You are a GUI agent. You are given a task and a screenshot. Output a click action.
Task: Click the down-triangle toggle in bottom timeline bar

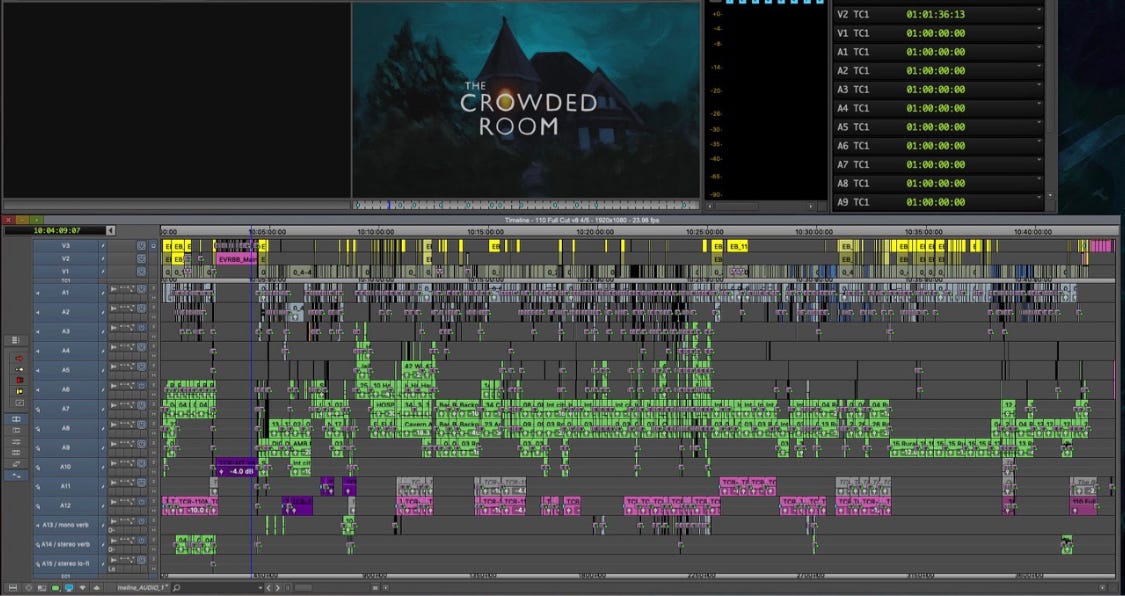83,588
